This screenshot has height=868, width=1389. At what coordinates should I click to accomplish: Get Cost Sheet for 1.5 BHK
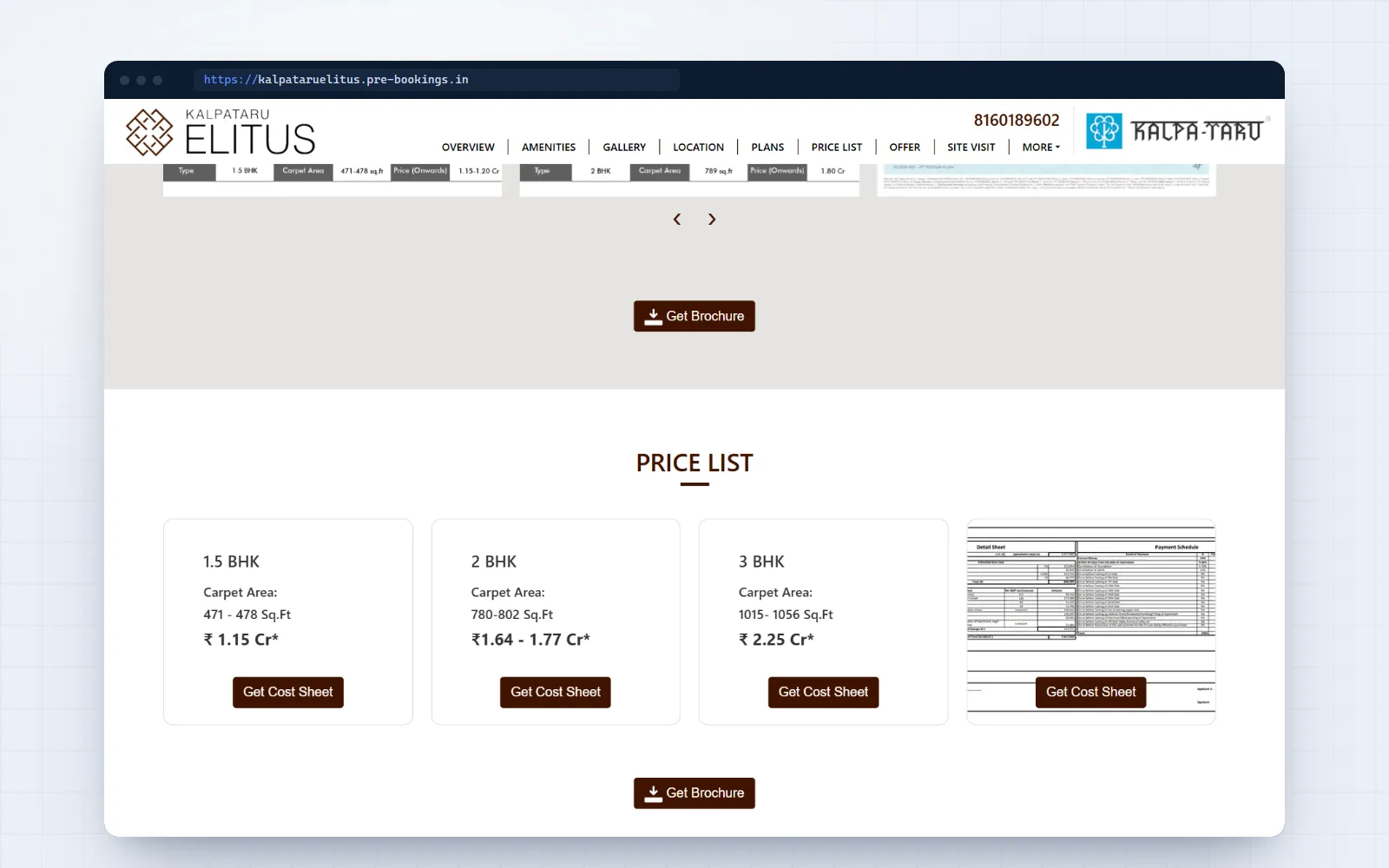point(288,693)
